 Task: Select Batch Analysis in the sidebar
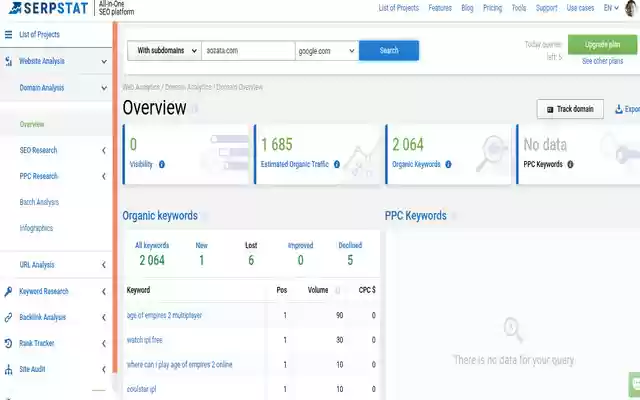pos(39,202)
